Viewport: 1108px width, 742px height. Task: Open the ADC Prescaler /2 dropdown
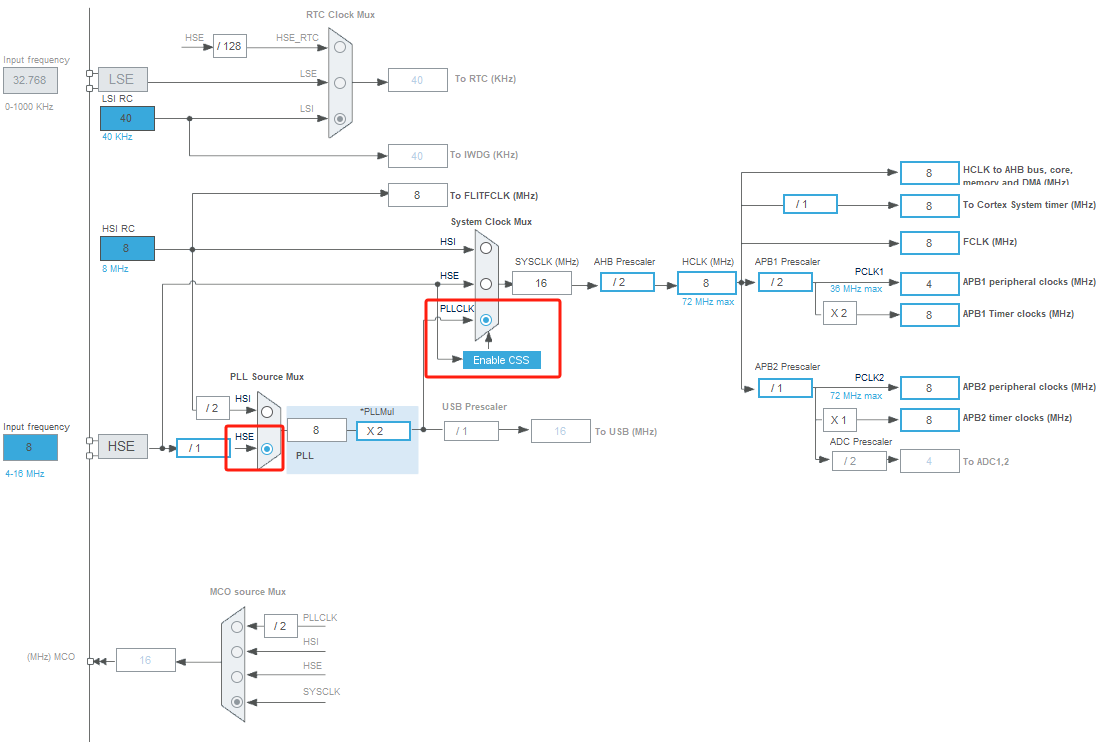(860, 461)
